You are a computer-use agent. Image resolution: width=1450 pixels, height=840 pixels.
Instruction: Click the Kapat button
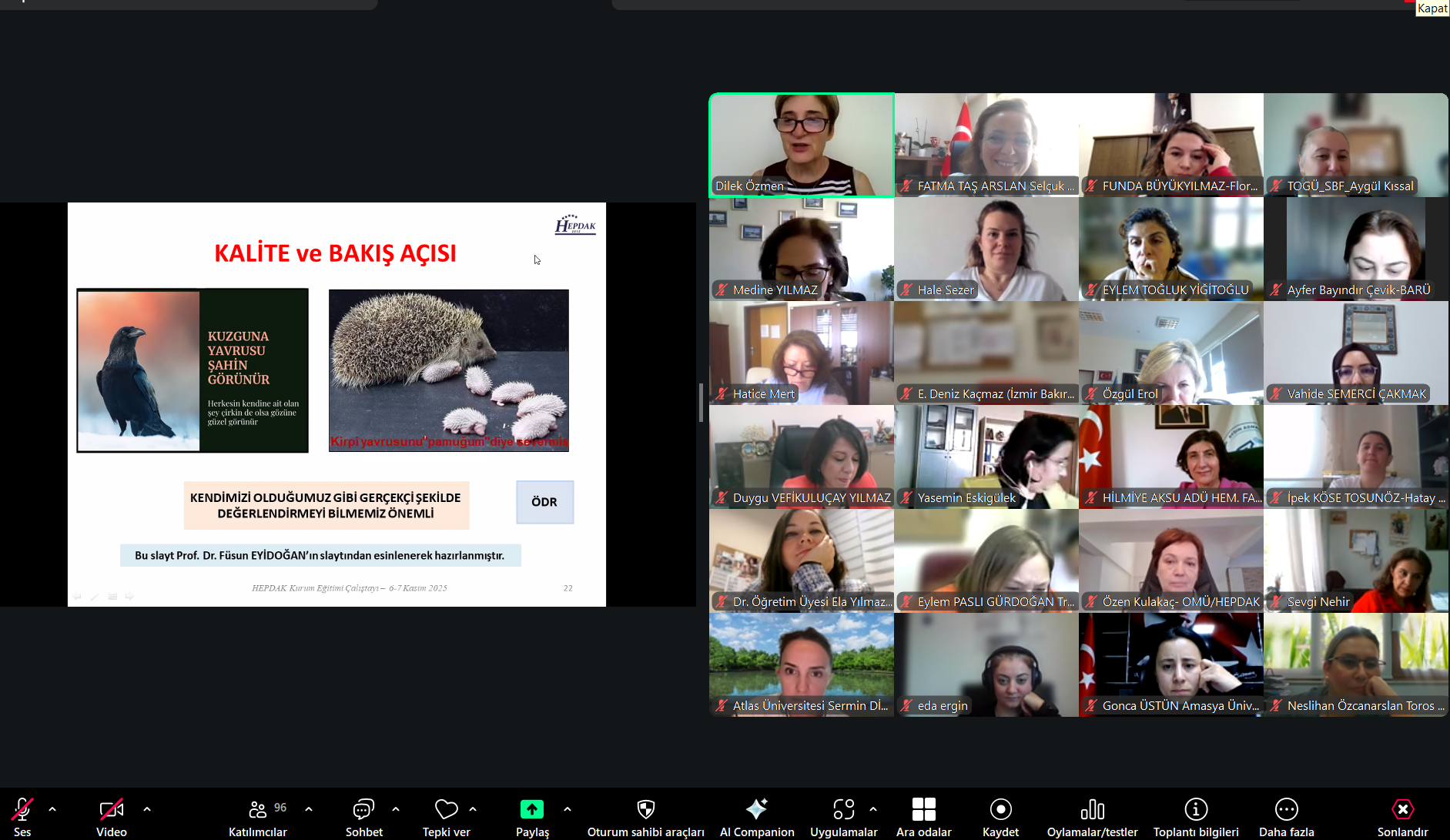[1432, 8]
